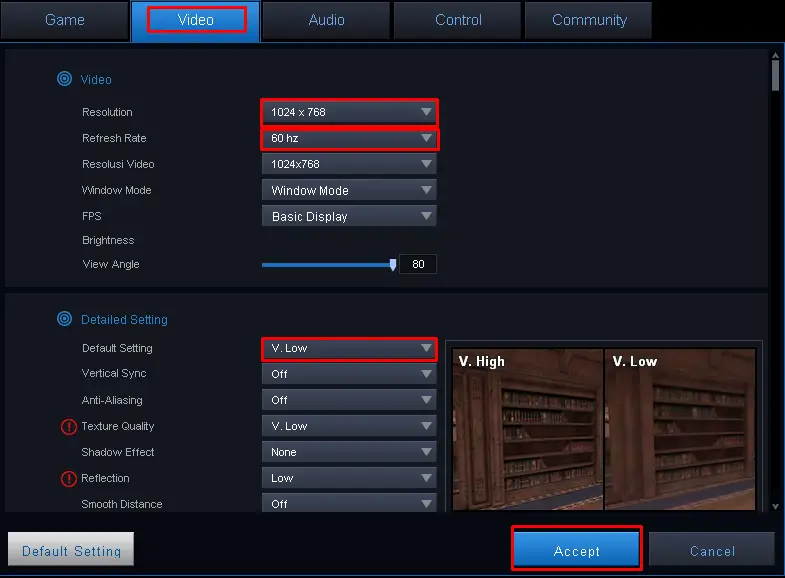785x578 pixels.
Task: Change the FPS Basic Display dropdown
Action: click(349, 216)
